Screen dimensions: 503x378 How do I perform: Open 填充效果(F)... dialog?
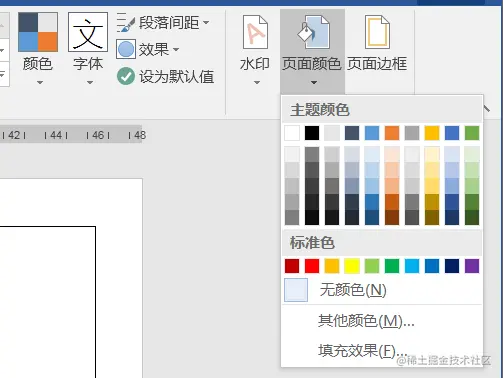pyautogui.click(x=382, y=350)
